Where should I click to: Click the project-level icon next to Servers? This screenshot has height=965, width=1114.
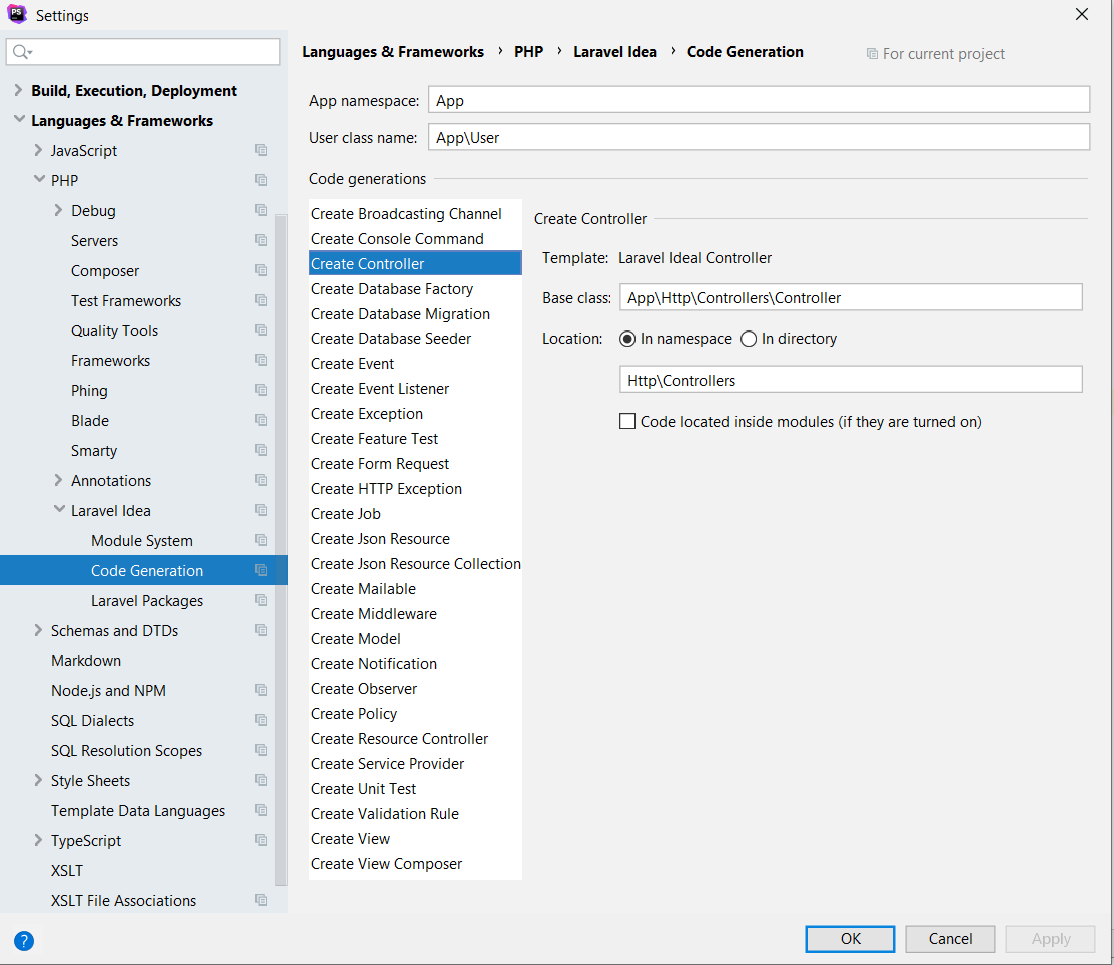[261, 240]
